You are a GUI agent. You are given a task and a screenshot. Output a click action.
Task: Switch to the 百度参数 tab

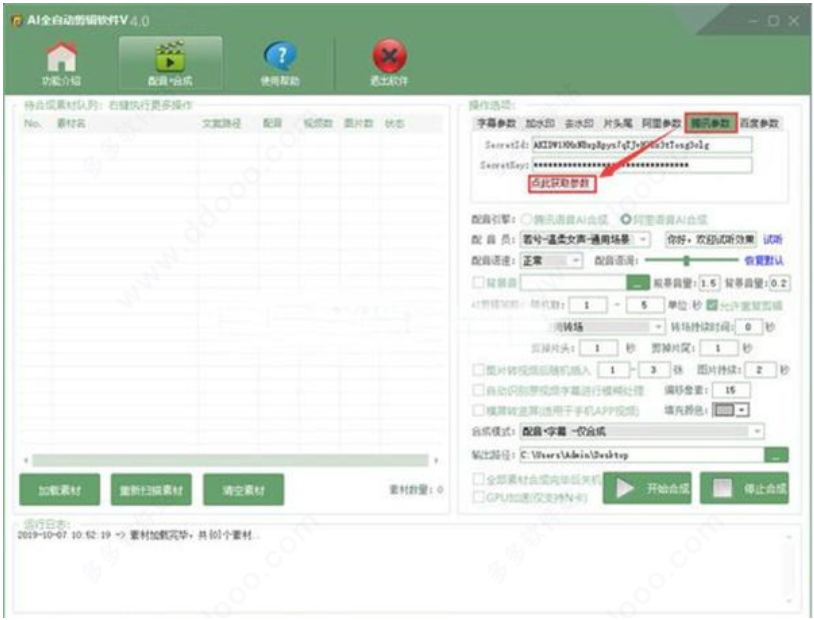pos(759,123)
